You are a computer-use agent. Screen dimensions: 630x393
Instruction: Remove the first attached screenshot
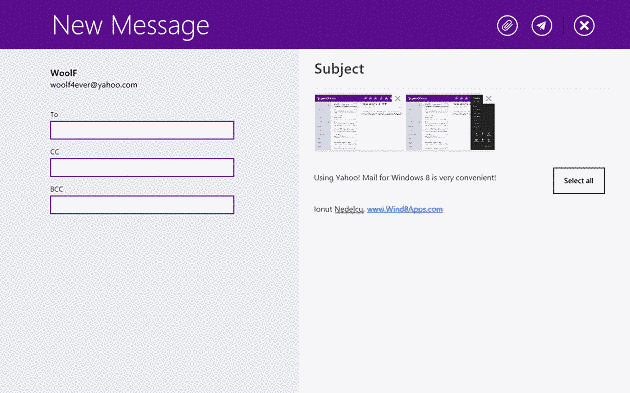397,98
